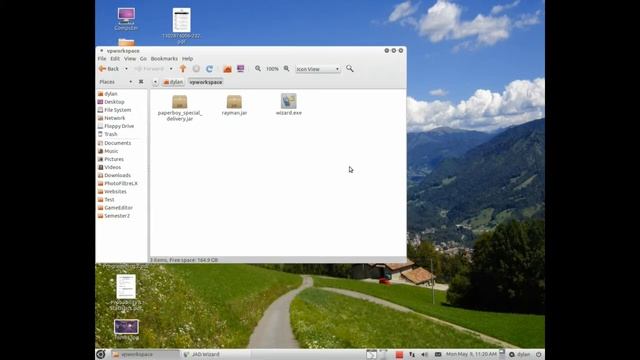Image resolution: width=640 pixels, height=360 pixels.
Task: Open the File menu
Action: click(102, 59)
